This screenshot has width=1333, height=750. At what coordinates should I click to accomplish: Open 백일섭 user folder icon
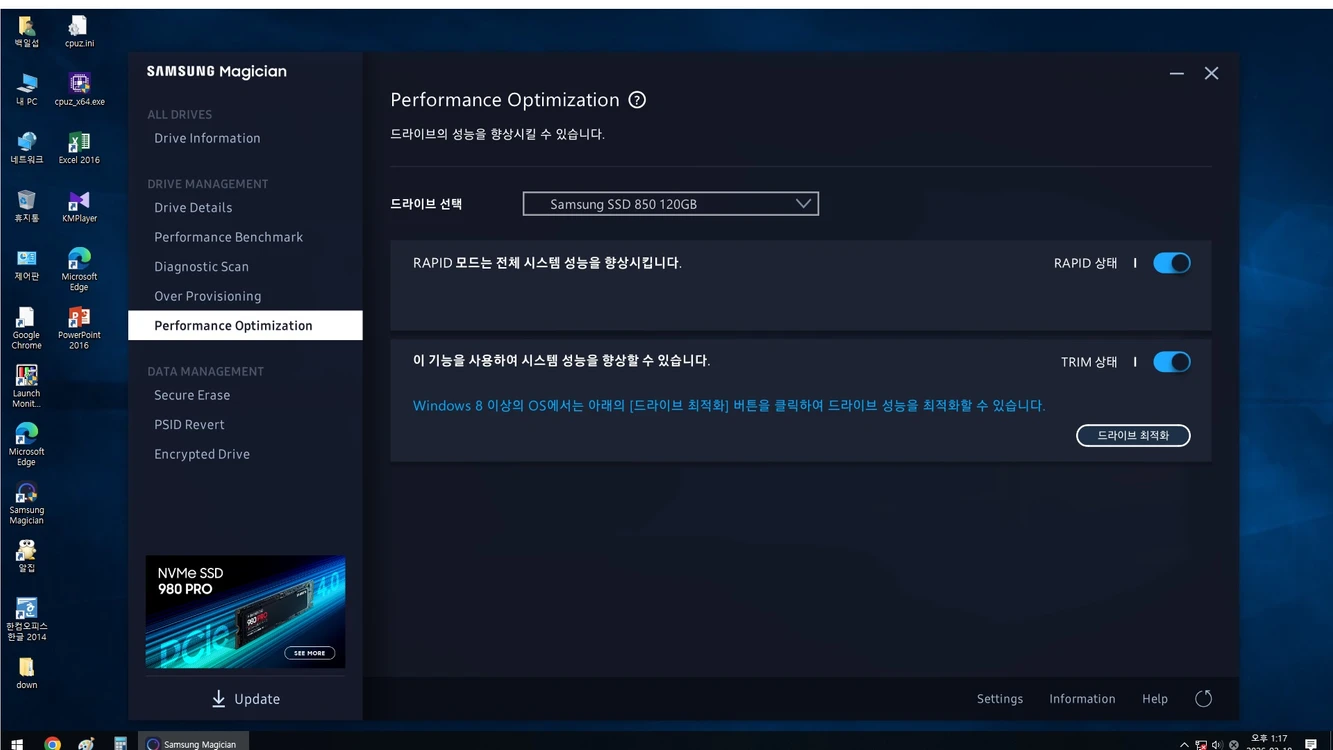coord(26,32)
